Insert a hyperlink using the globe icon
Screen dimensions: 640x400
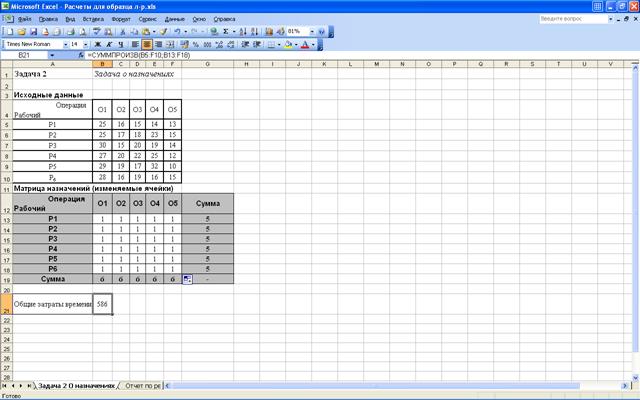213,31
